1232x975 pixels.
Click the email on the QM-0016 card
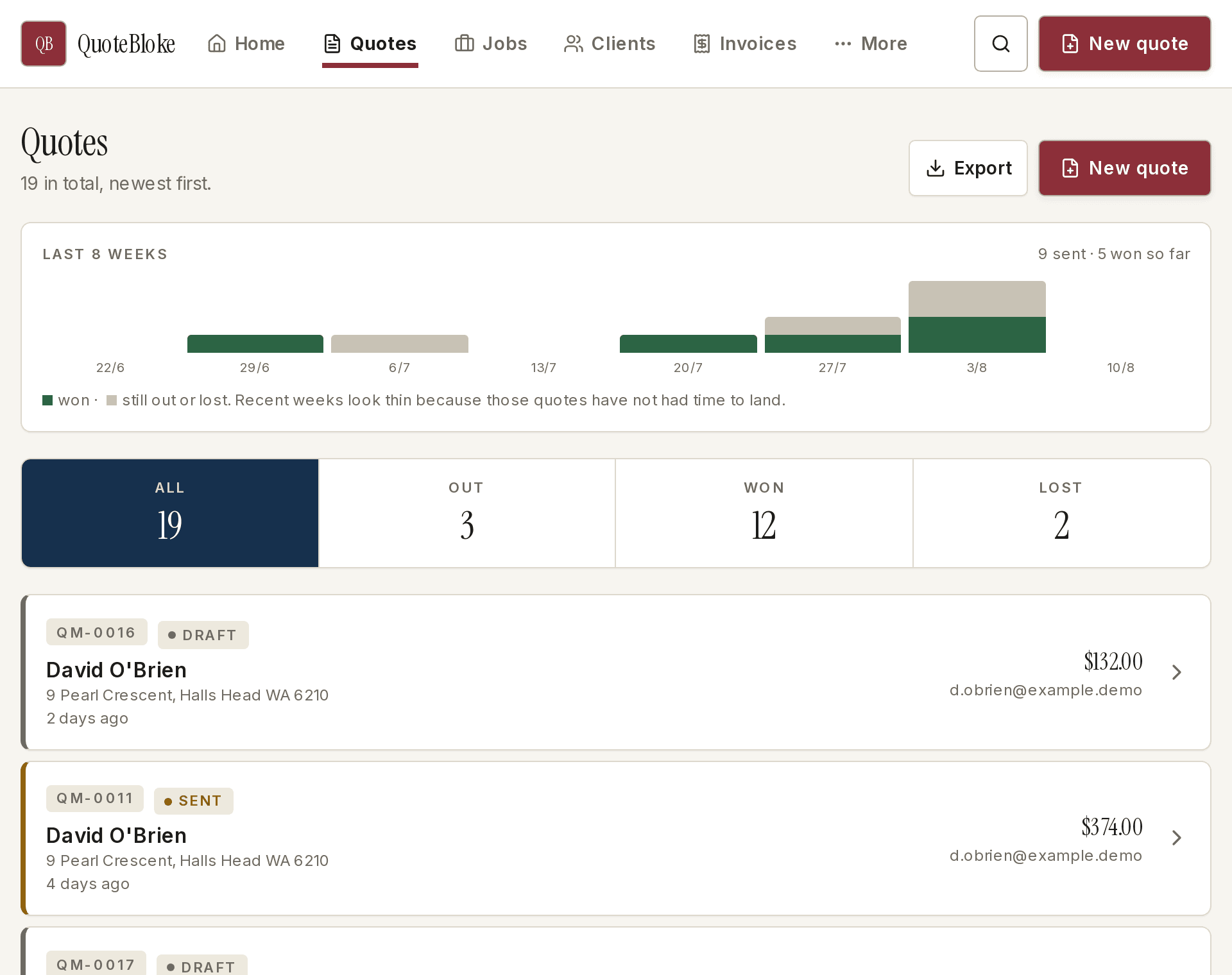(x=1046, y=690)
